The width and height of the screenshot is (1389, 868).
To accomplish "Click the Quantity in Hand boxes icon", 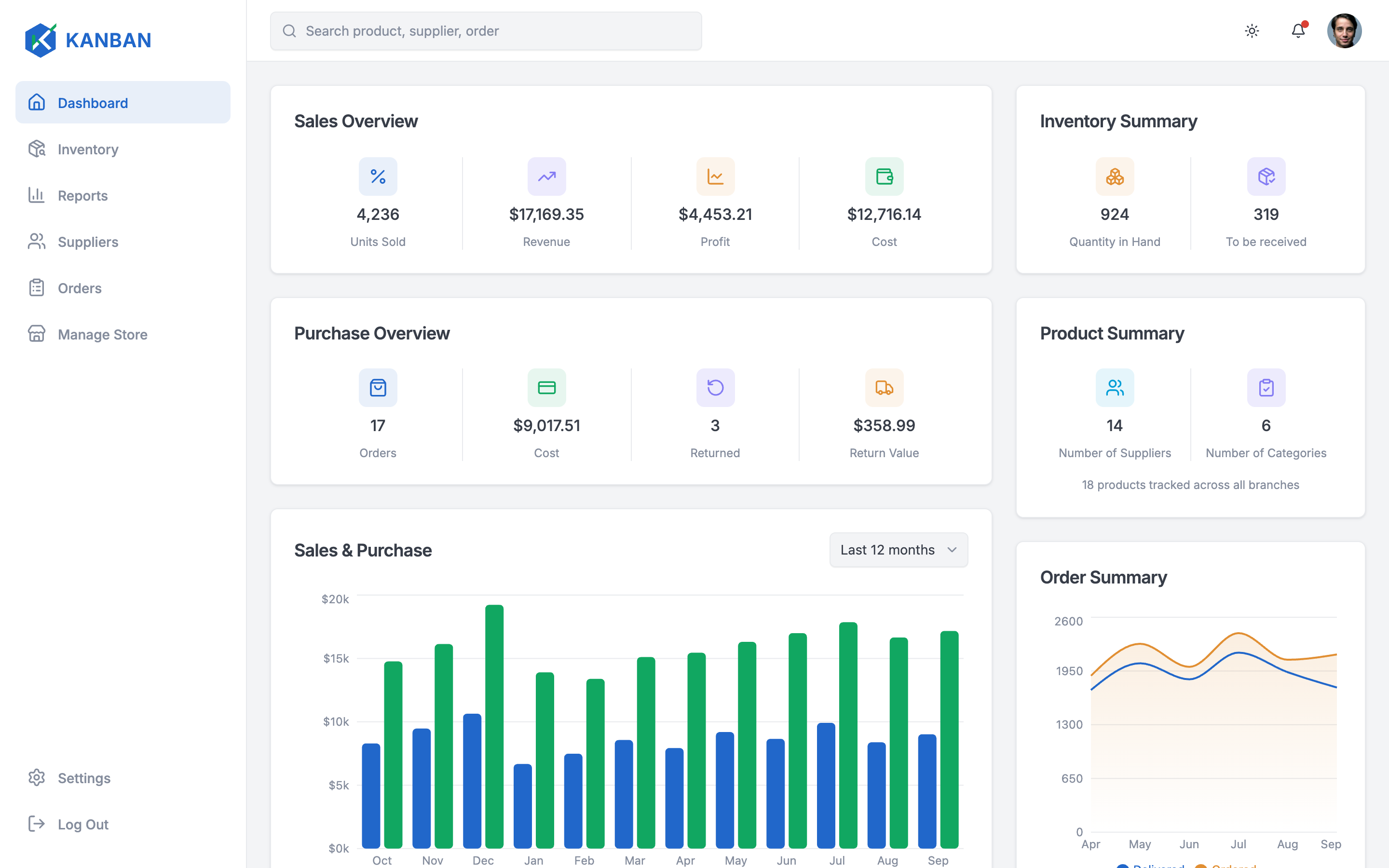I will point(1115,176).
